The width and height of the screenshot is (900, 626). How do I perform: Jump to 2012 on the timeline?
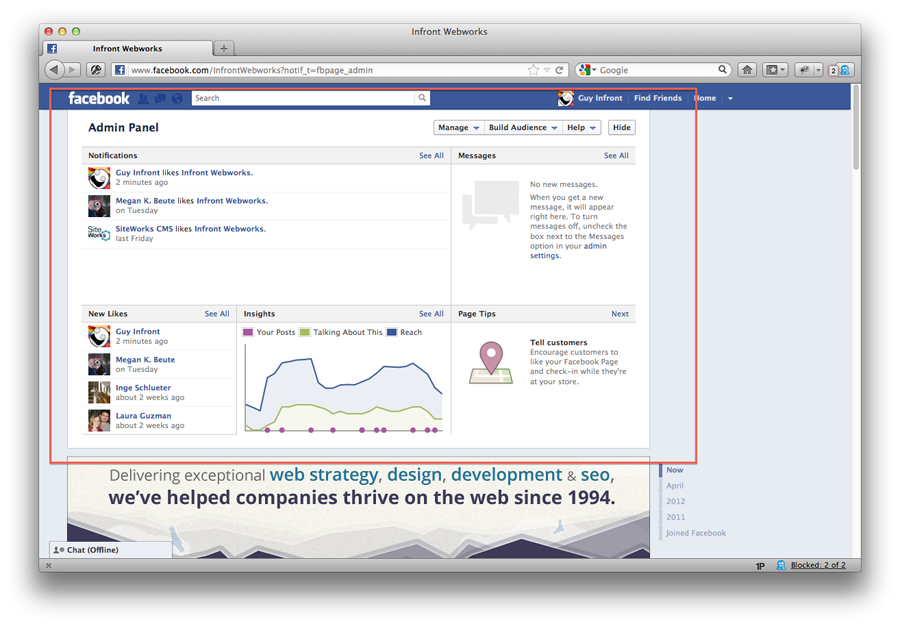pyautogui.click(x=676, y=501)
